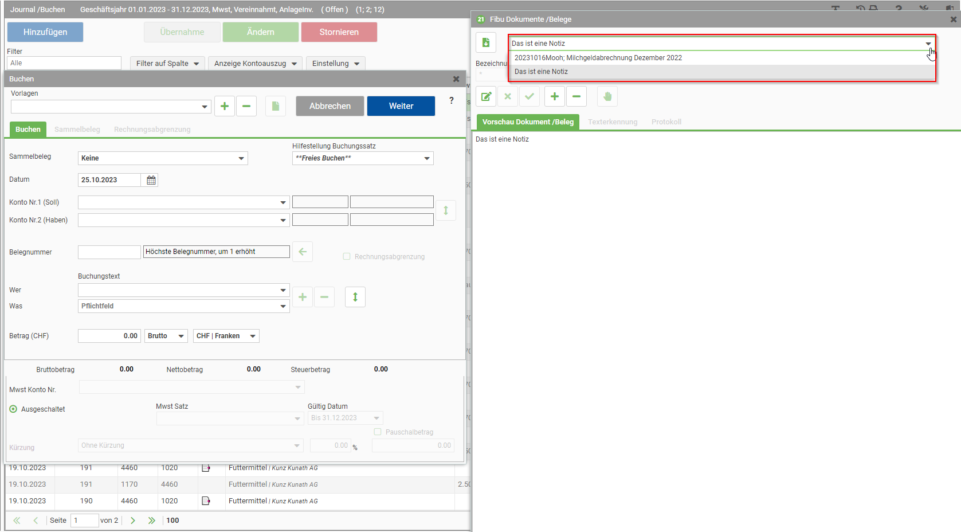
Task: Open document icon in row Beleg 190
Action: [x=206, y=501]
